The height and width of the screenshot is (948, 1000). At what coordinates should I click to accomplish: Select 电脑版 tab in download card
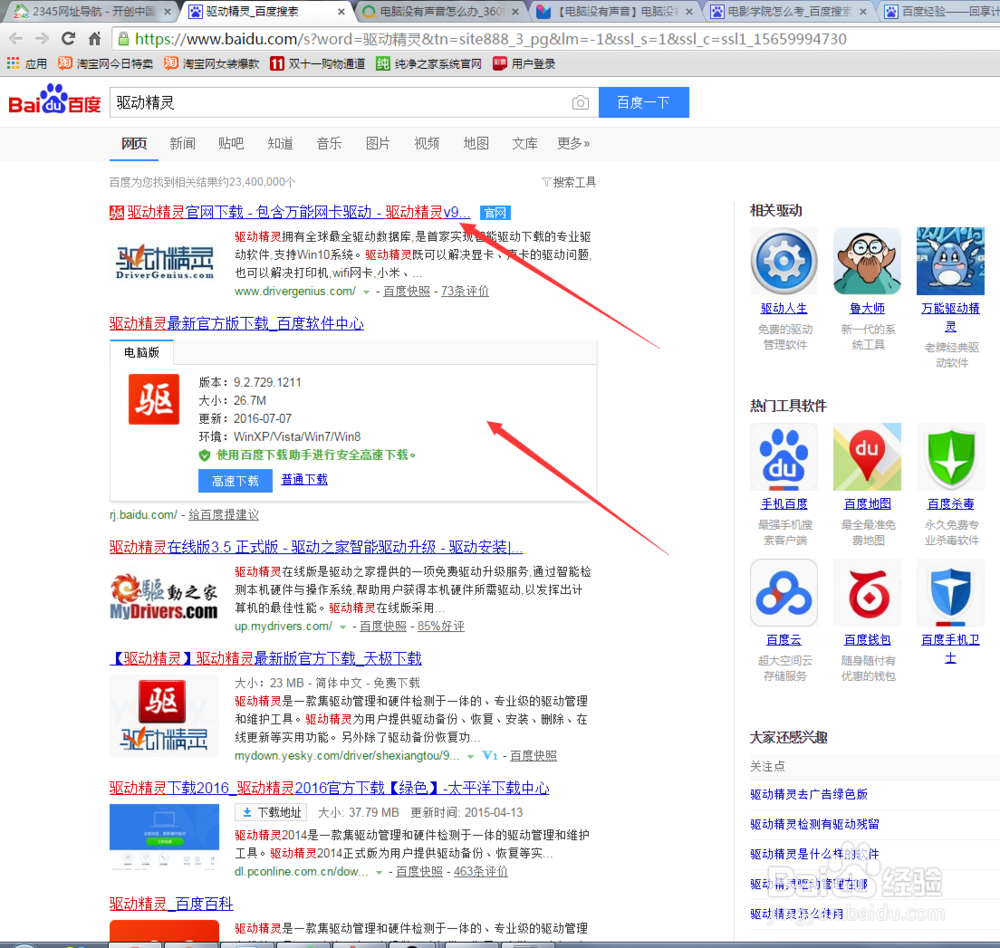(142, 353)
